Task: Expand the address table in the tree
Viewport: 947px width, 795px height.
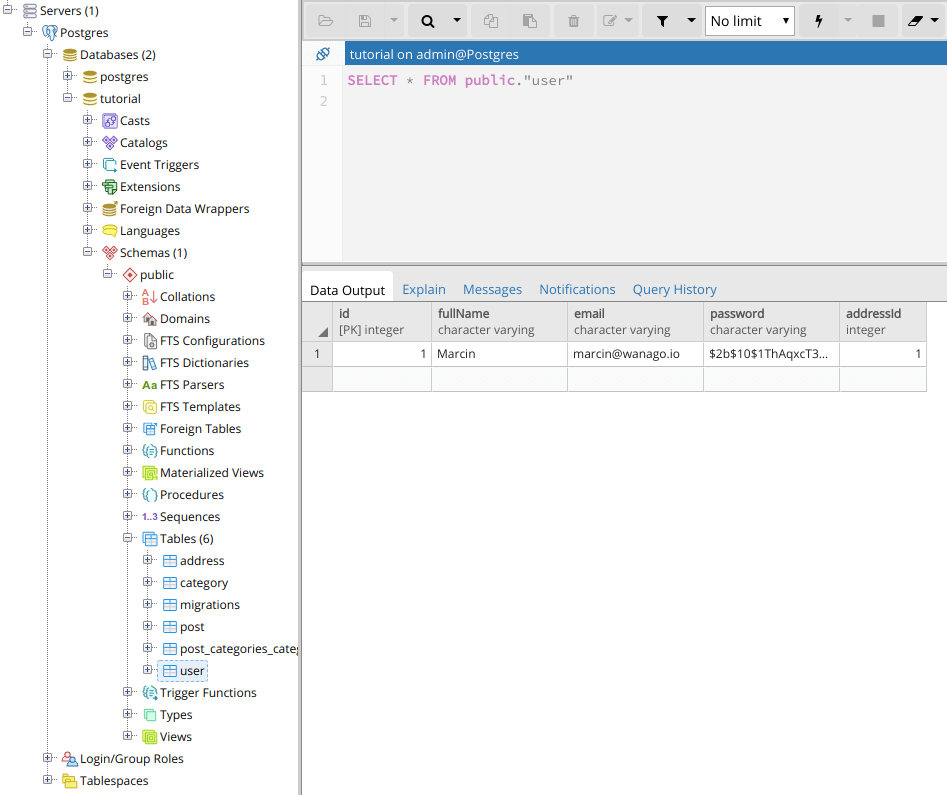Action: (148, 560)
